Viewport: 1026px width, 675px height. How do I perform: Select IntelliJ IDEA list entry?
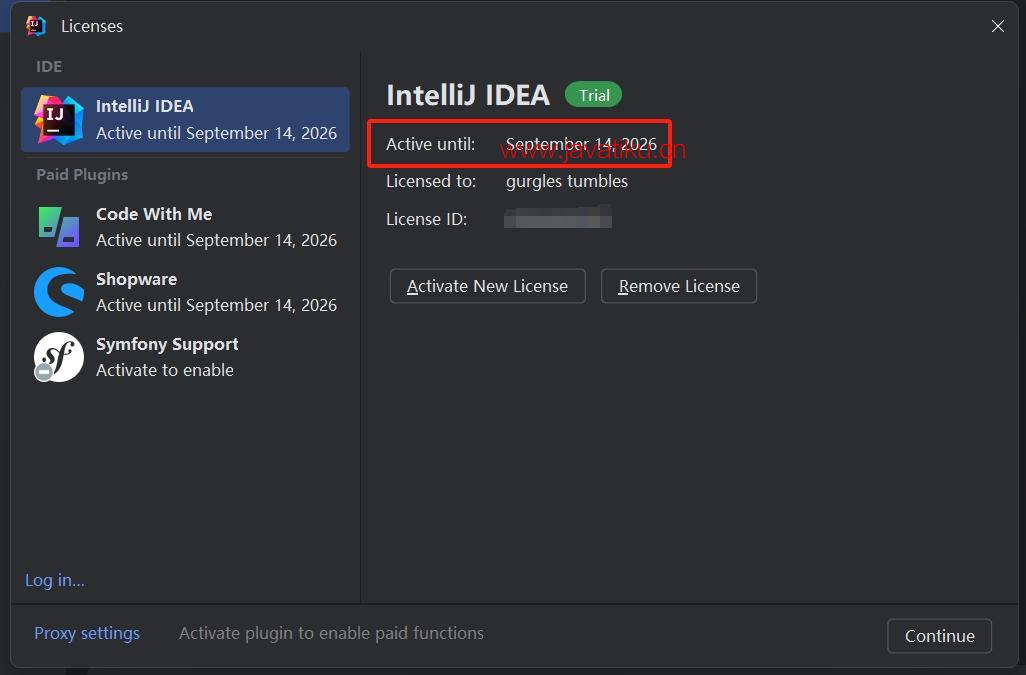tap(185, 120)
